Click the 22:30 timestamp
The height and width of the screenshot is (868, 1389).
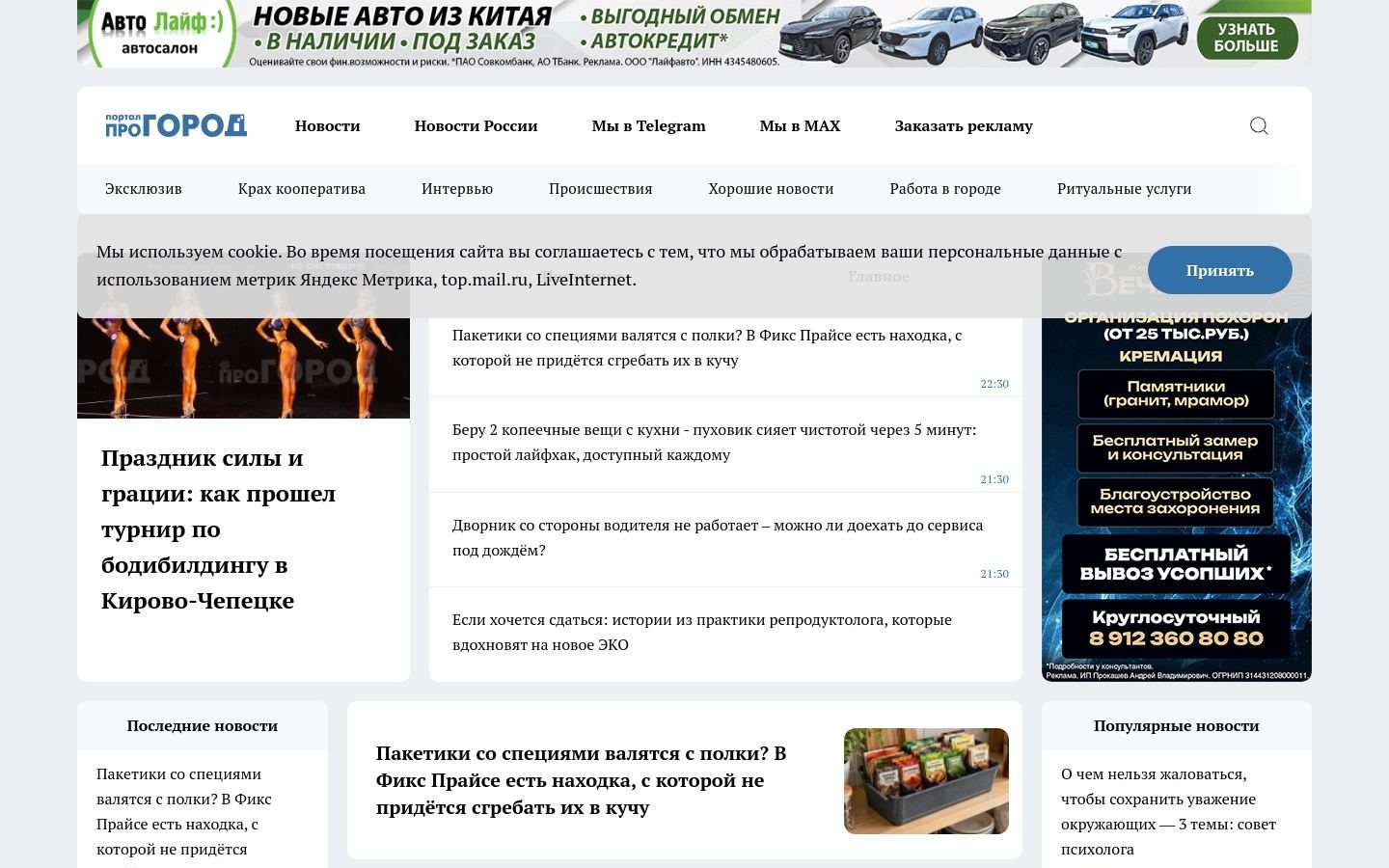coord(994,384)
